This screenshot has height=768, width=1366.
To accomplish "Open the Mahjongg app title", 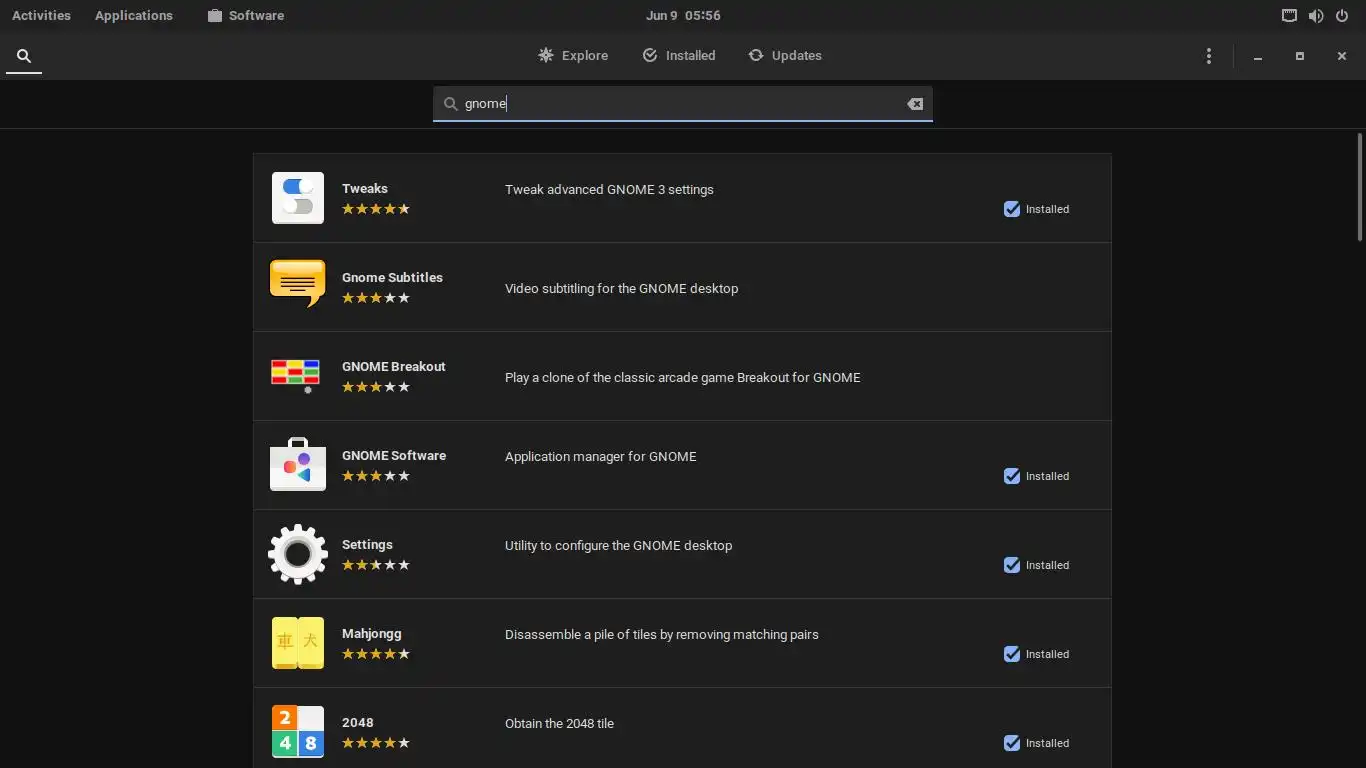I will coord(372,633).
